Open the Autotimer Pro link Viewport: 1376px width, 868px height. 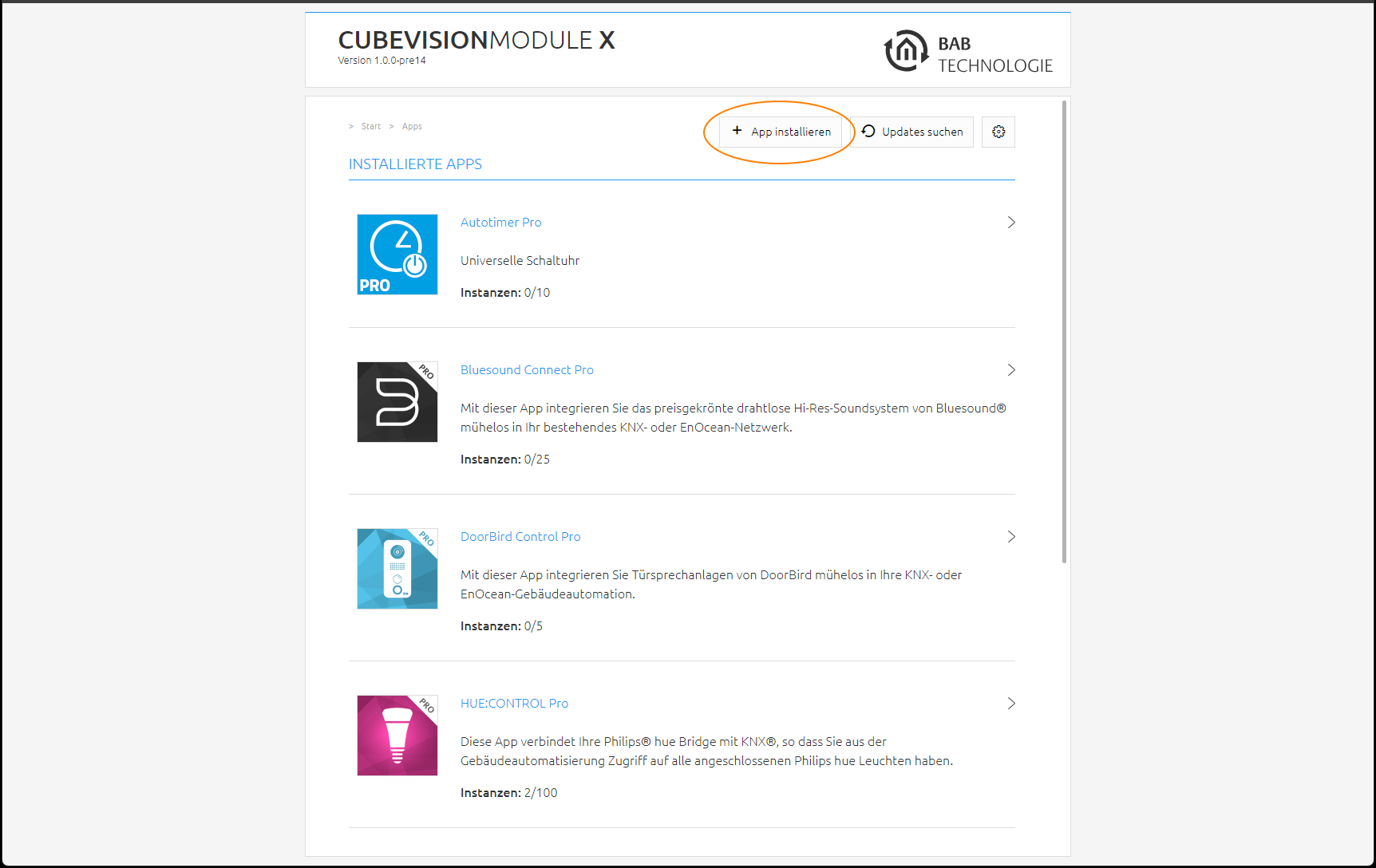(500, 223)
